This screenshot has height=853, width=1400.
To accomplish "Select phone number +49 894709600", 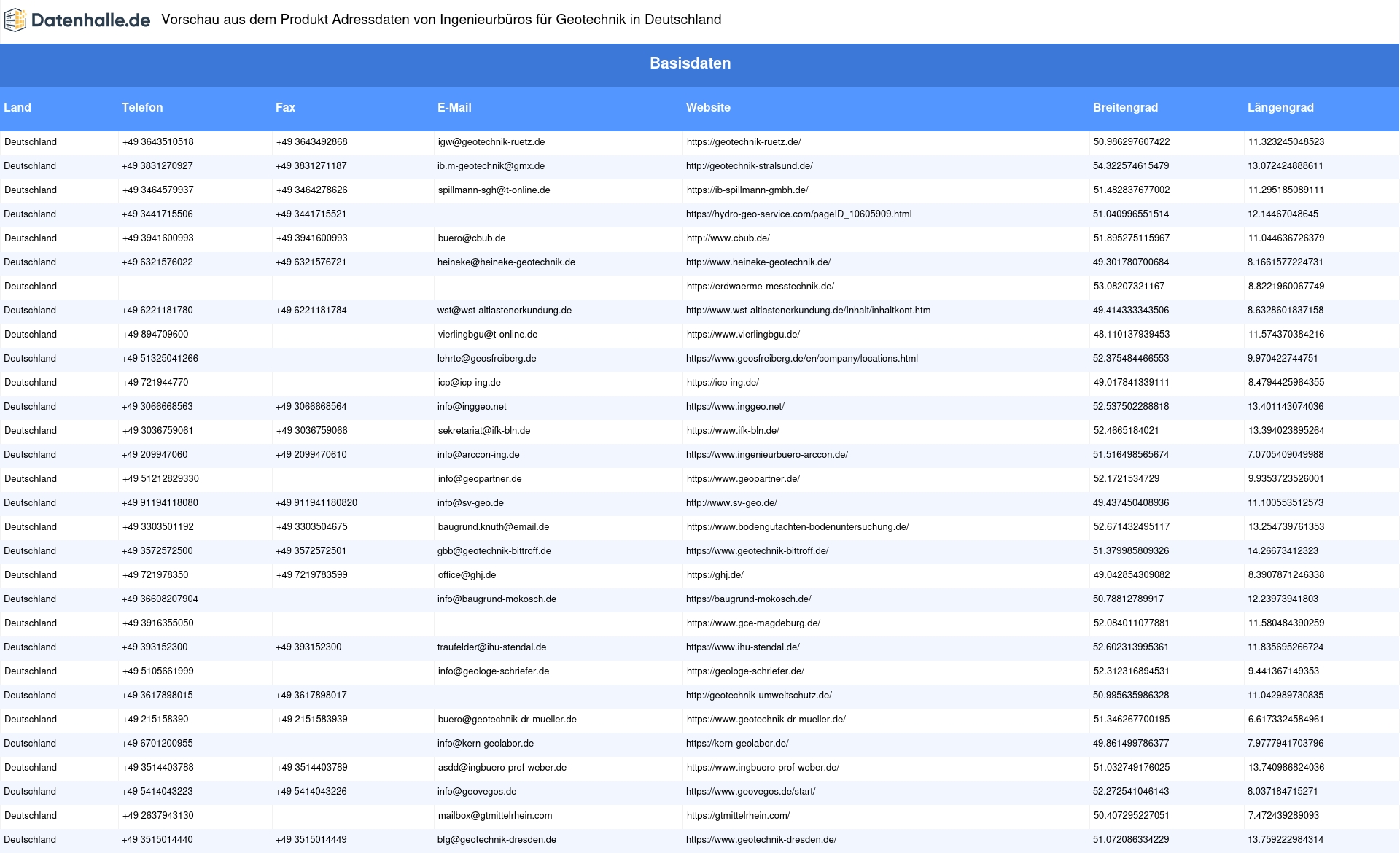I will pos(155,335).
